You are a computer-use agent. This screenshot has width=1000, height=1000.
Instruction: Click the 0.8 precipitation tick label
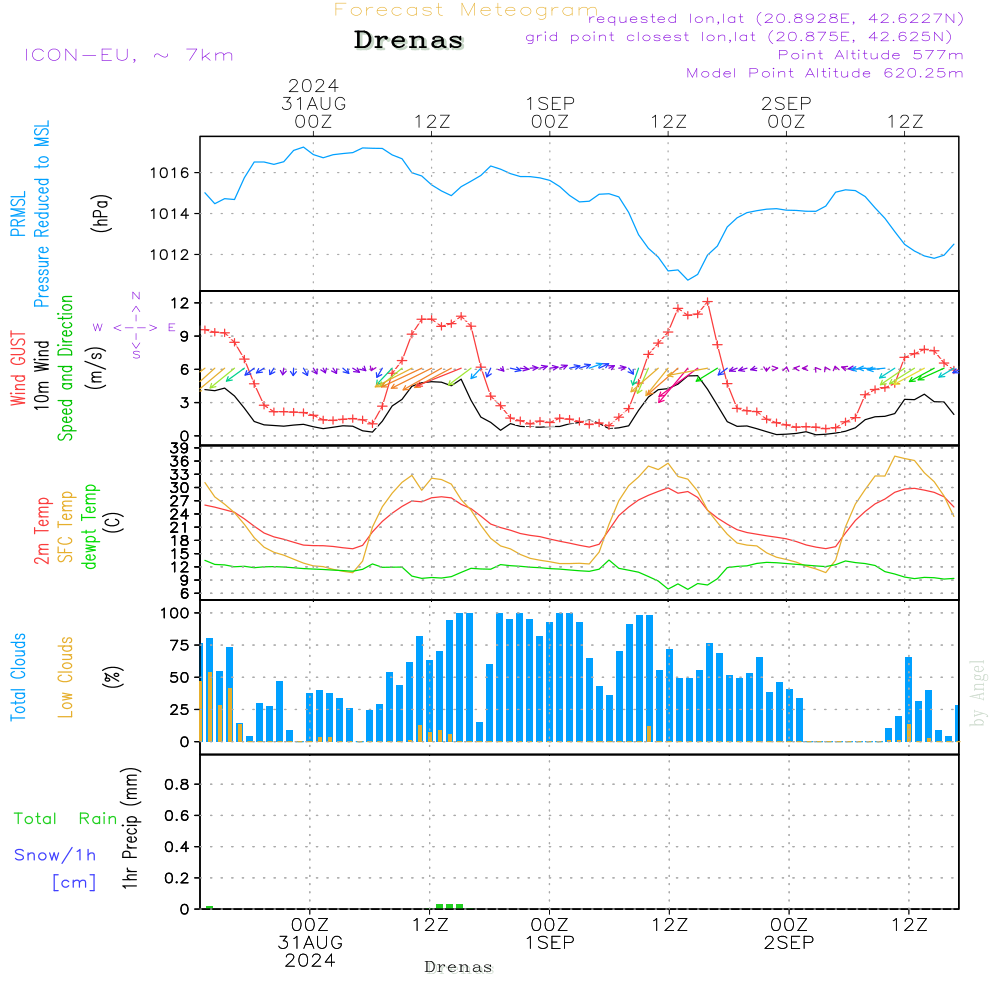pyautogui.click(x=177, y=784)
